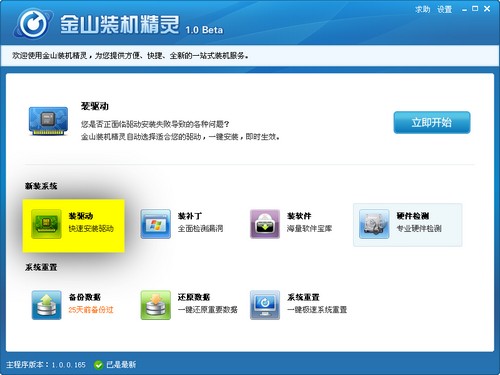
Task: Click the 一键还原重要数据 description
Action: point(208,310)
